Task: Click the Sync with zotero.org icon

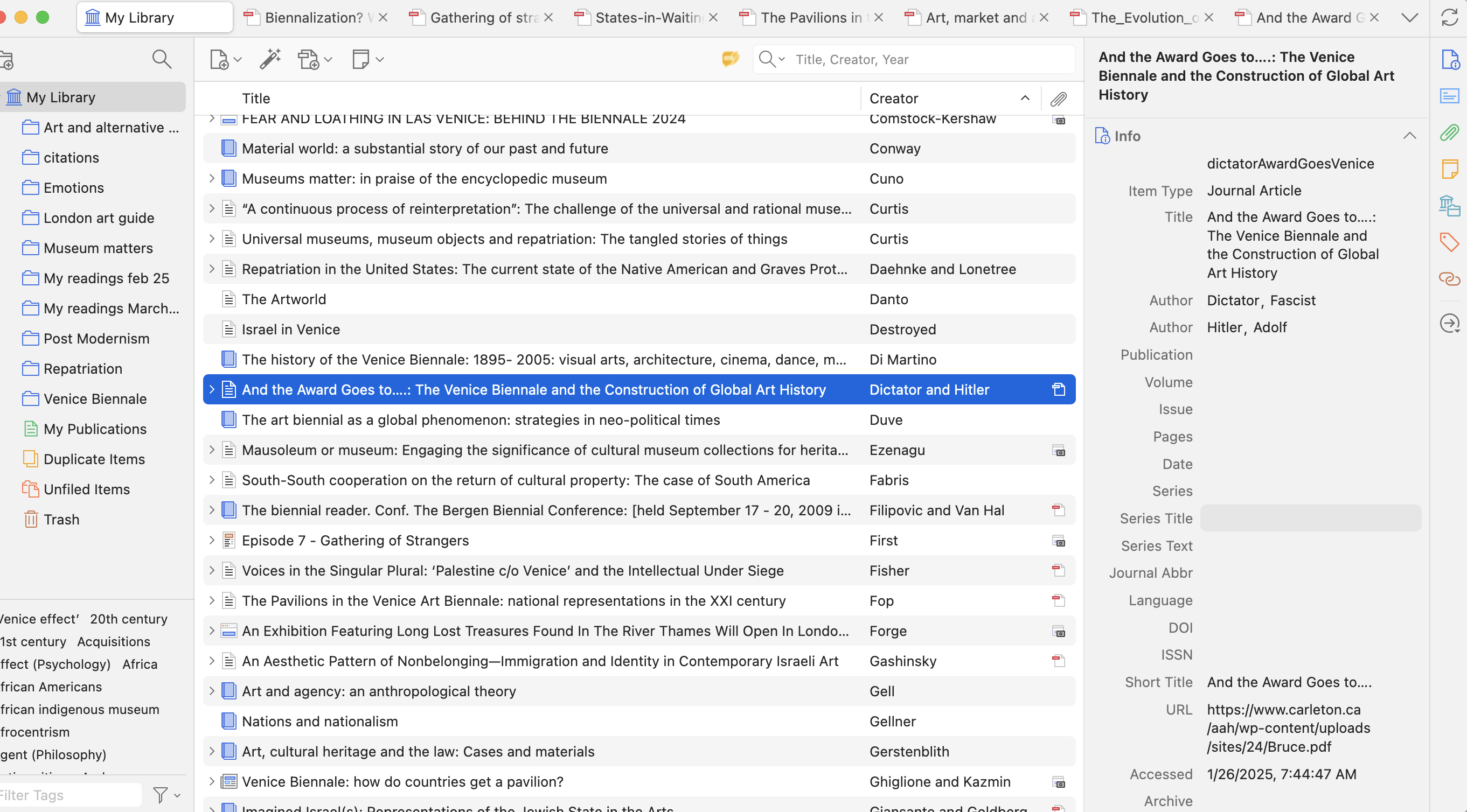Action: pos(1449,18)
